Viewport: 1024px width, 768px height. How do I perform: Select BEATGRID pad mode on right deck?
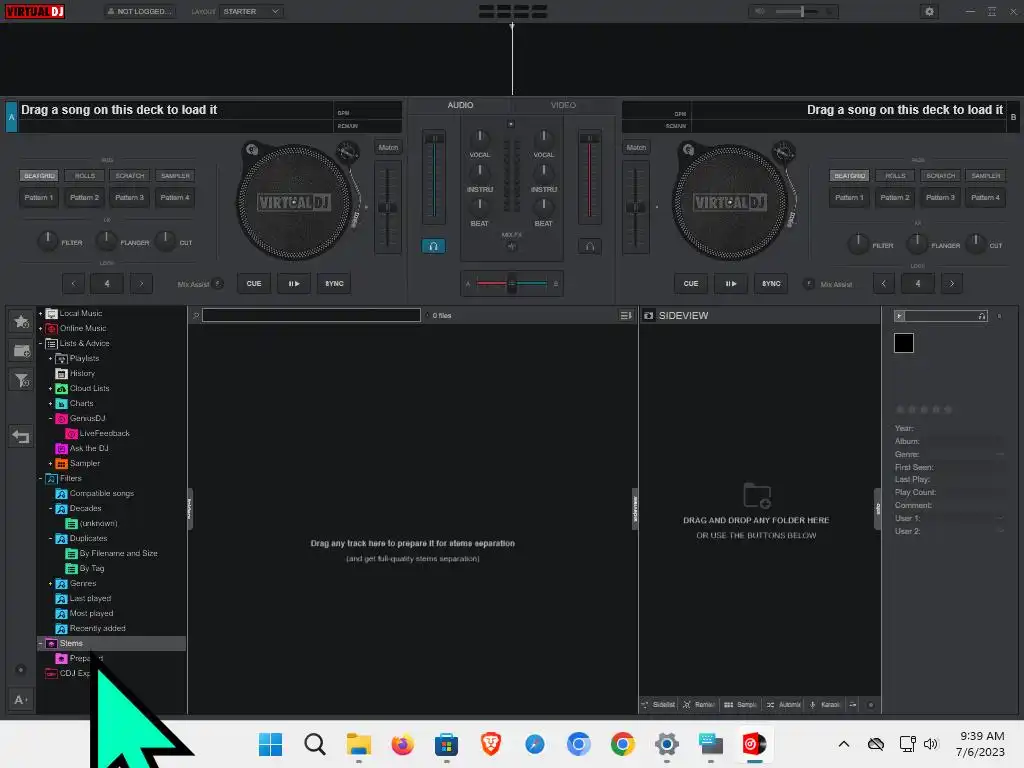850,176
